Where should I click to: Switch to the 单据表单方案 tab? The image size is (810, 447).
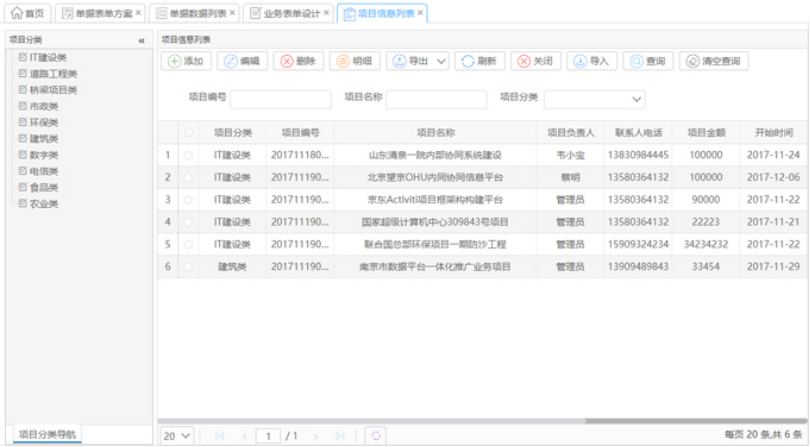tap(98, 13)
